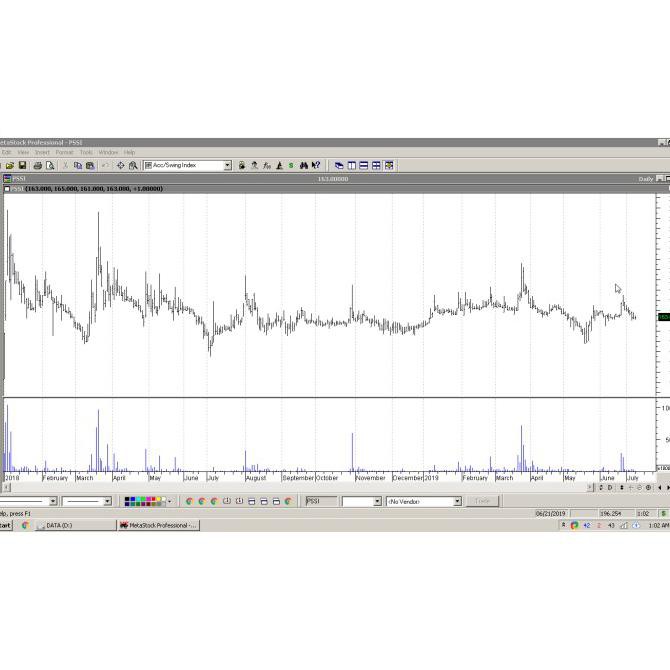
Task: Click the padlock icon in toolbar
Action: [x=242, y=165]
